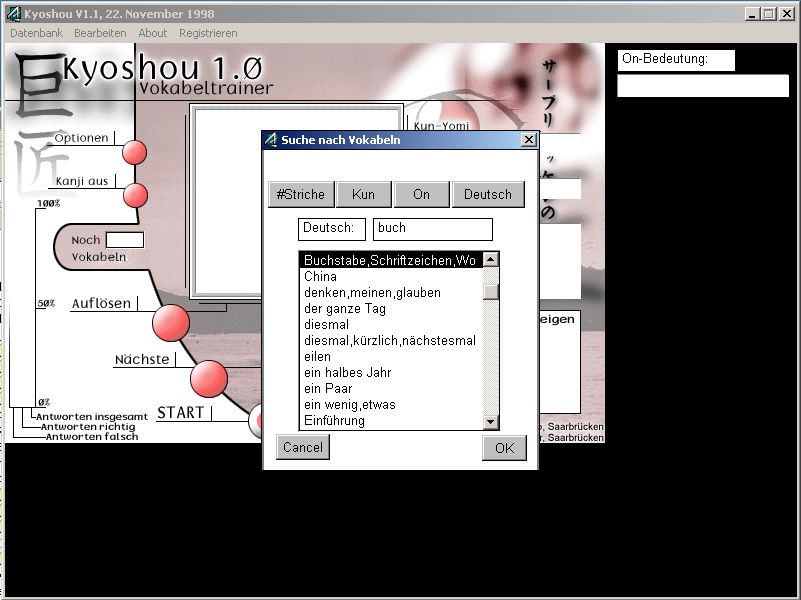Search by #Striche stroke count
The height and width of the screenshot is (600, 801).
point(301,194)
